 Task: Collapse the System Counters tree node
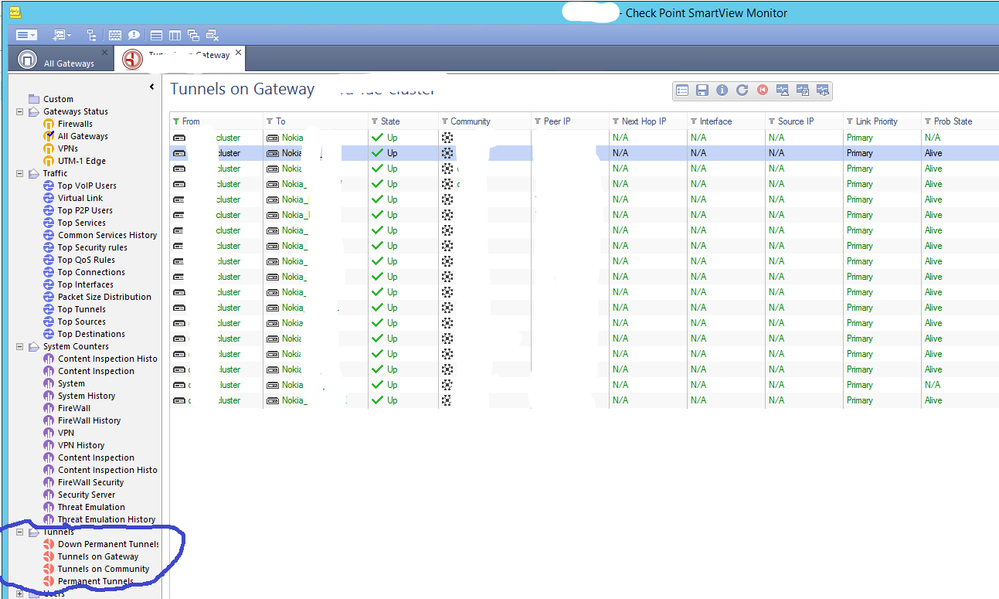20,347
